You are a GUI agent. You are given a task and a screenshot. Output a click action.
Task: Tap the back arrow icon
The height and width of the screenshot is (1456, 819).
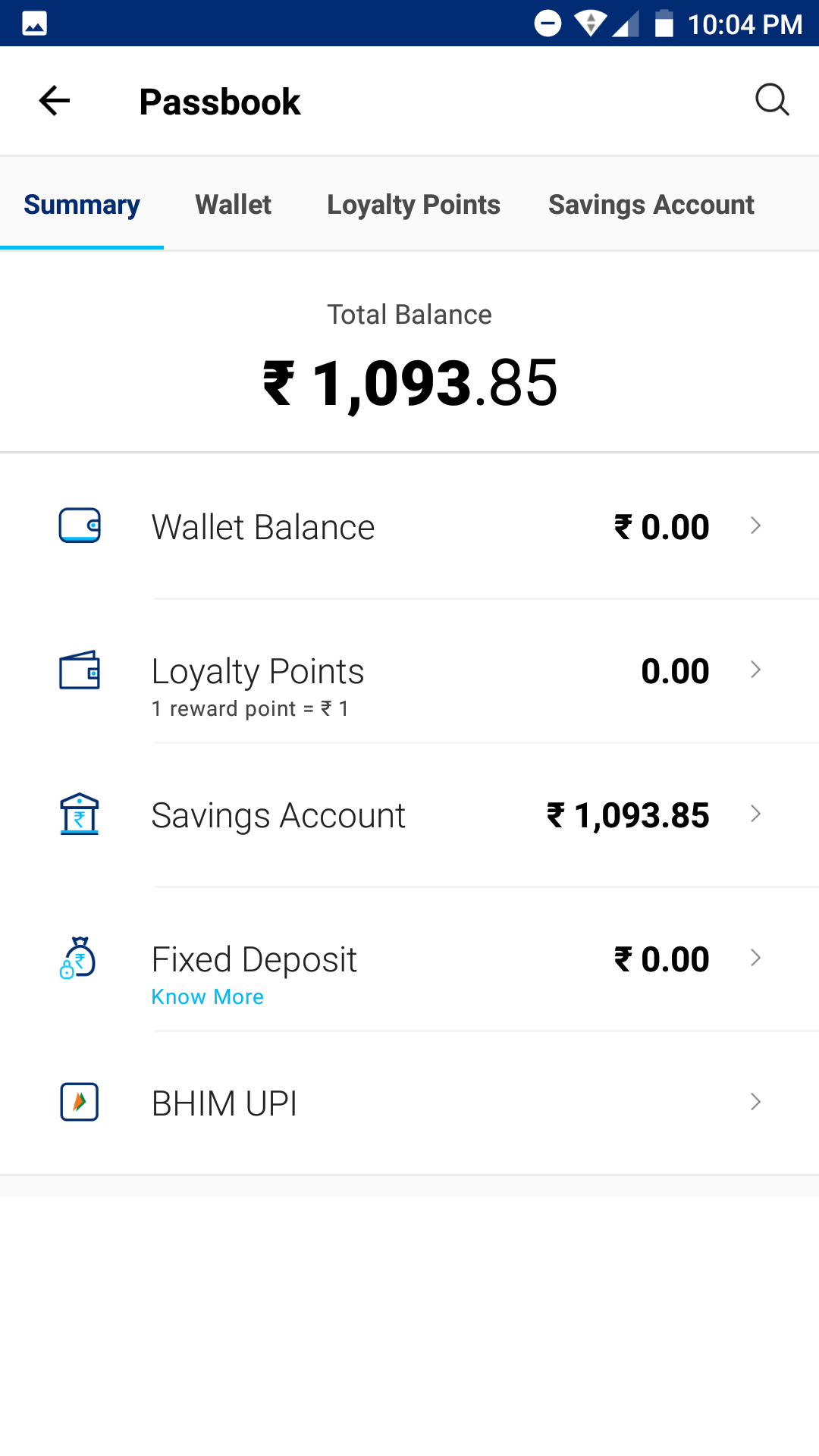[55, 101]
